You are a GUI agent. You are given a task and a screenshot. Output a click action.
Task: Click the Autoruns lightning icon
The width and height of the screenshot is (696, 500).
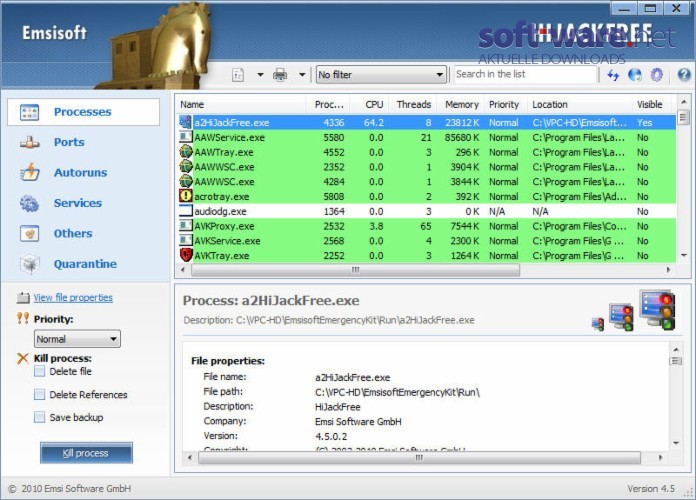(29, 172)
